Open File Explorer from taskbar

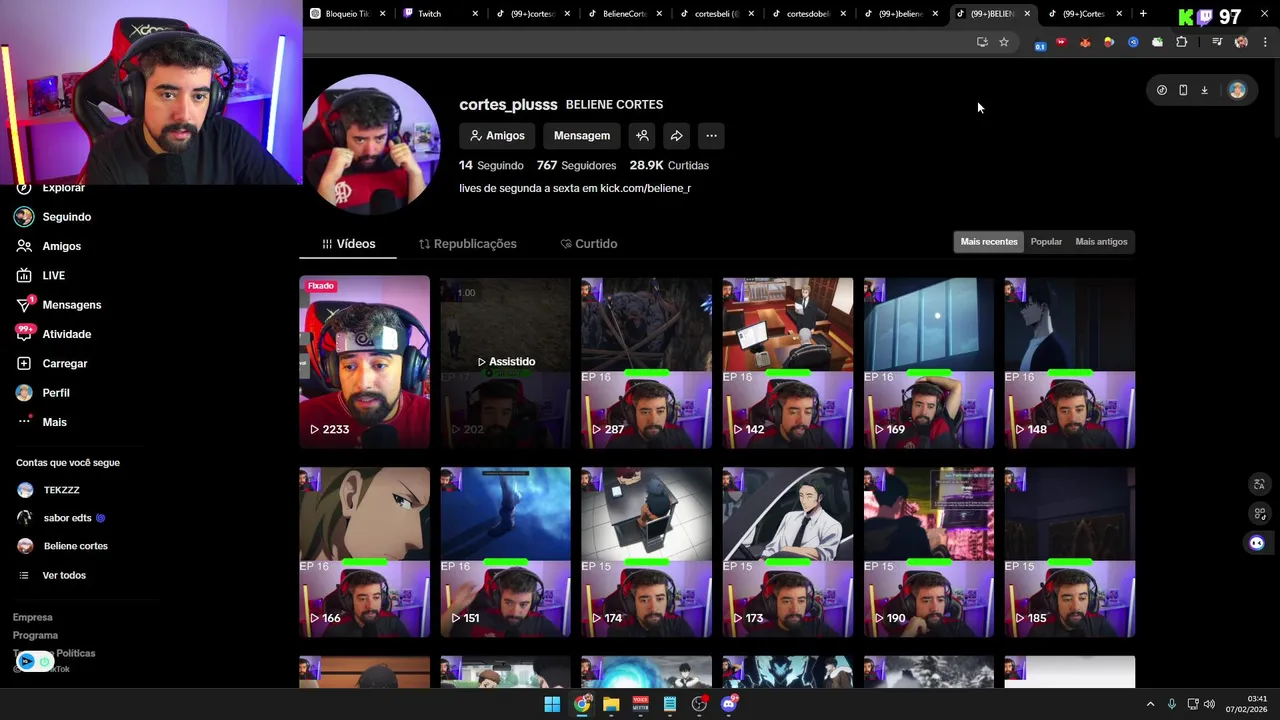611,704
